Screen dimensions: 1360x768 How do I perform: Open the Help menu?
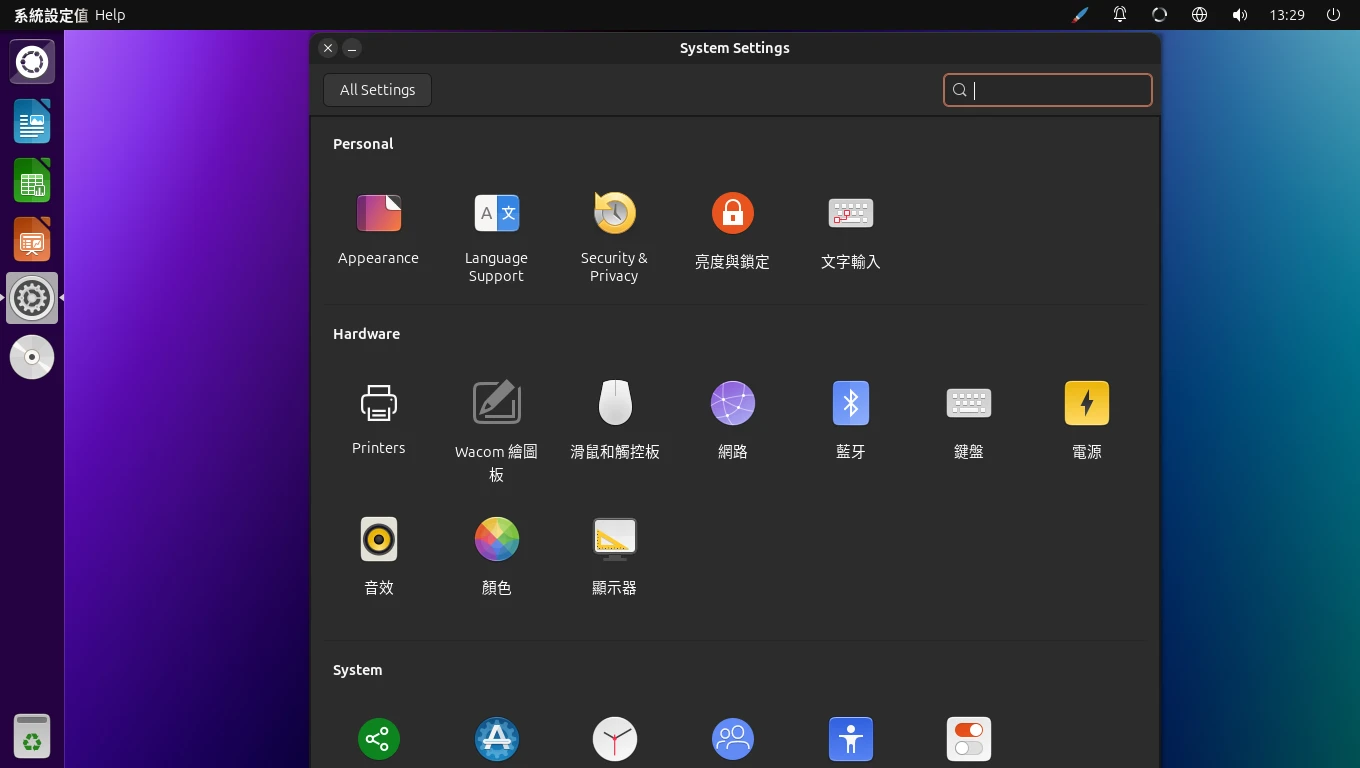pyautogui.click(x=110, y=15)
